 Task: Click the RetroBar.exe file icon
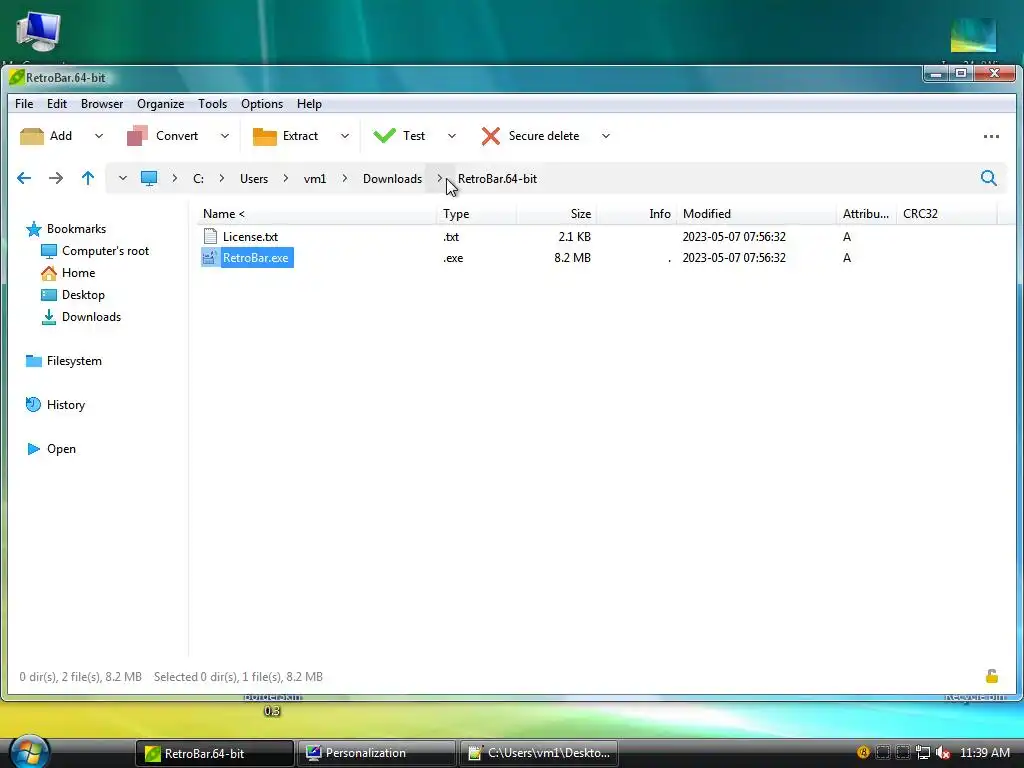[x=210, y=258]
